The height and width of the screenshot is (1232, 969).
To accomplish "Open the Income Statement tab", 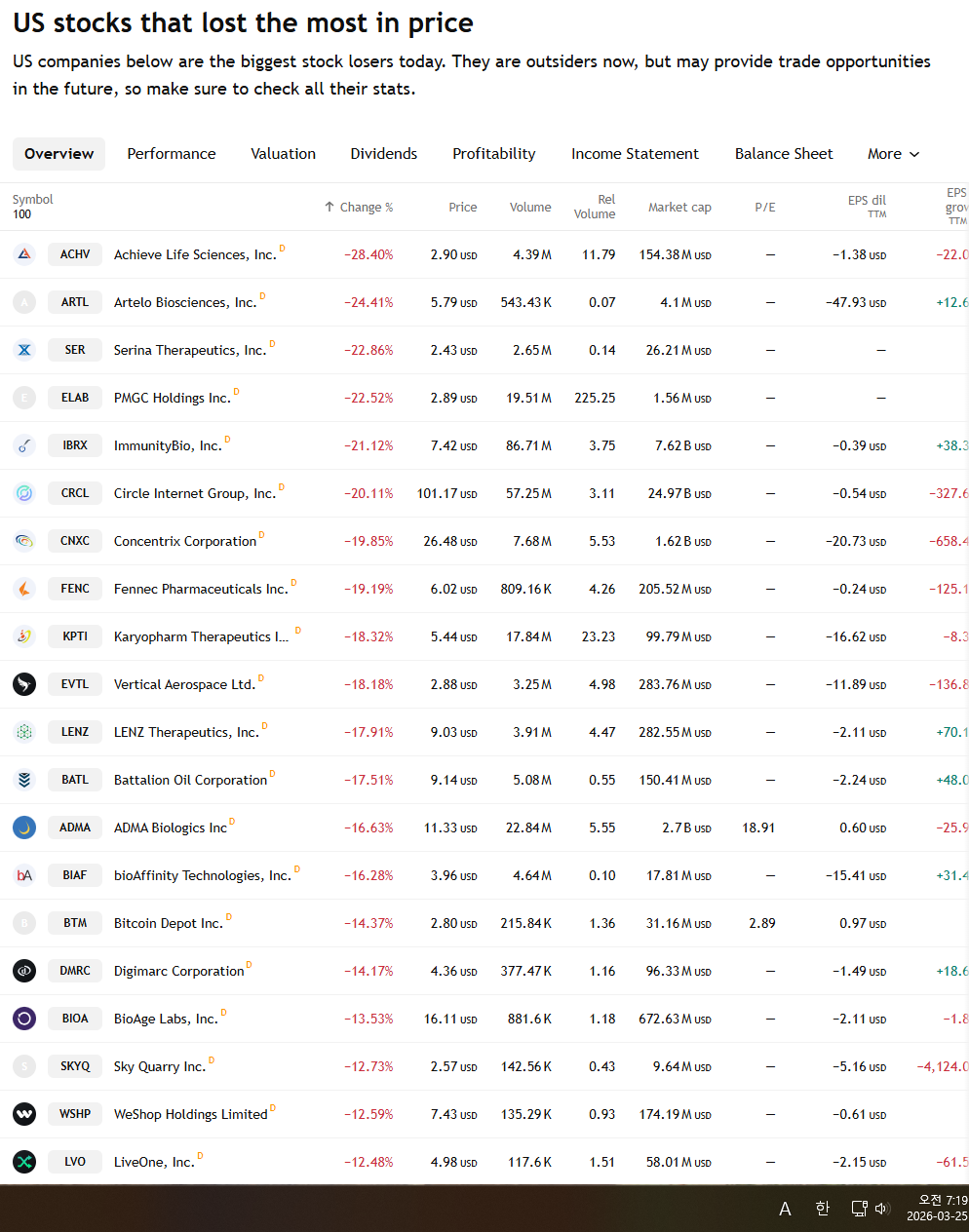I will [635, 154].
